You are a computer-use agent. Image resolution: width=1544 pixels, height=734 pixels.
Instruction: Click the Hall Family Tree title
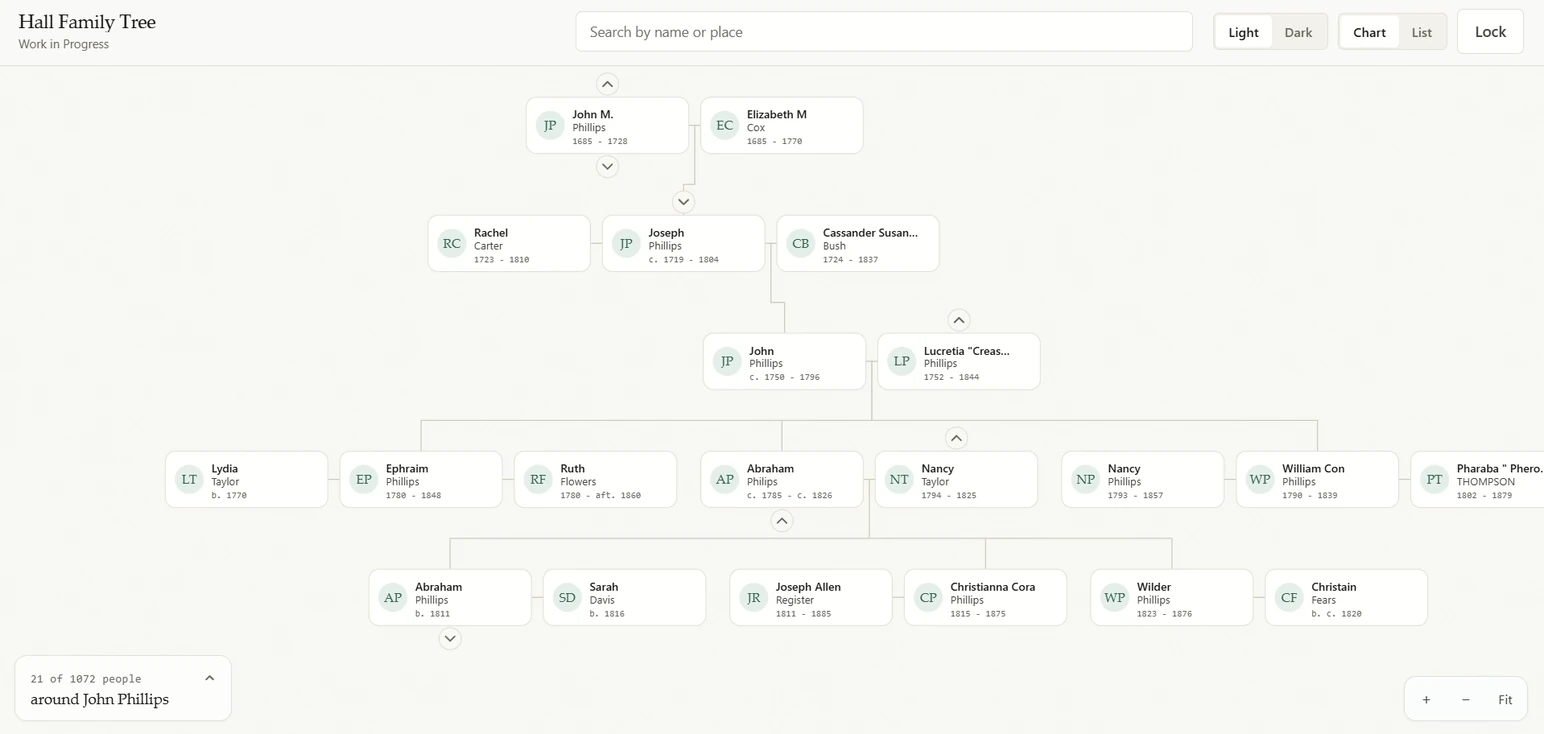(x=87, y=22)
